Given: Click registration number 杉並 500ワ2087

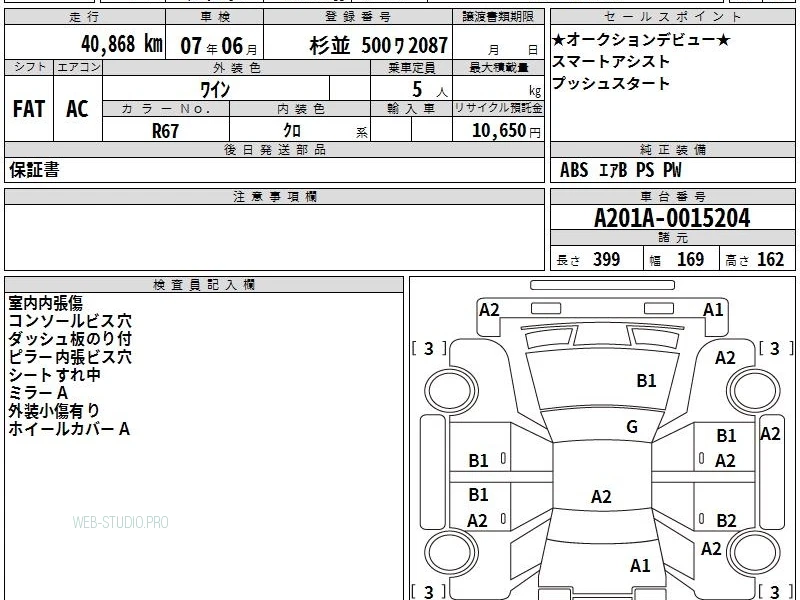Looking at the screenshot, I should click(379, 46).
